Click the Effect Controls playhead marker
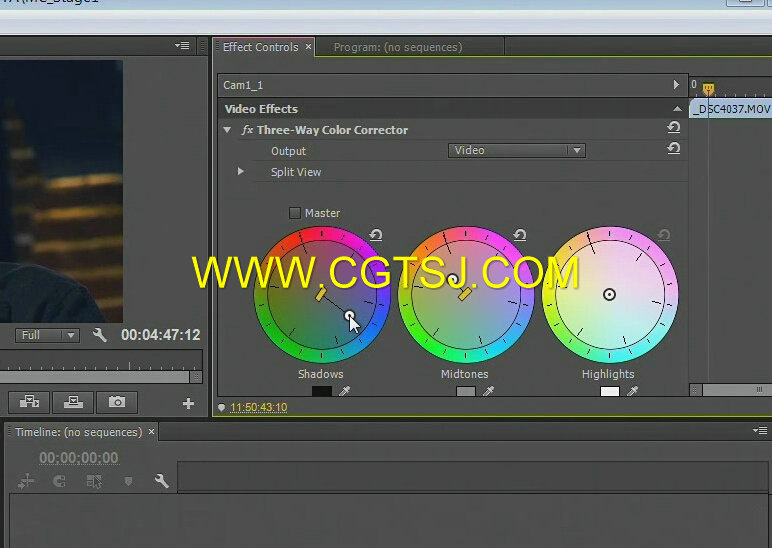This screenshot has height=548, width=772. point(708,89)
